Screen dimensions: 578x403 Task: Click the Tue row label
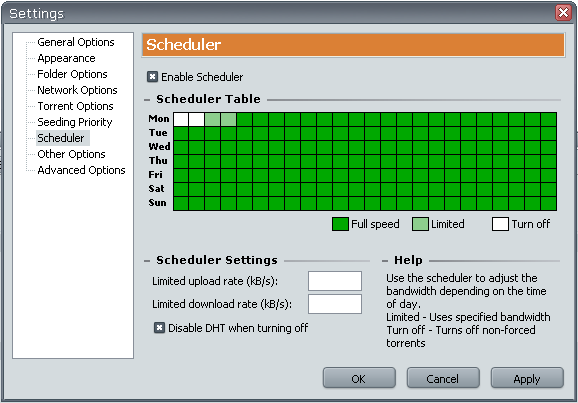[158, 133]
